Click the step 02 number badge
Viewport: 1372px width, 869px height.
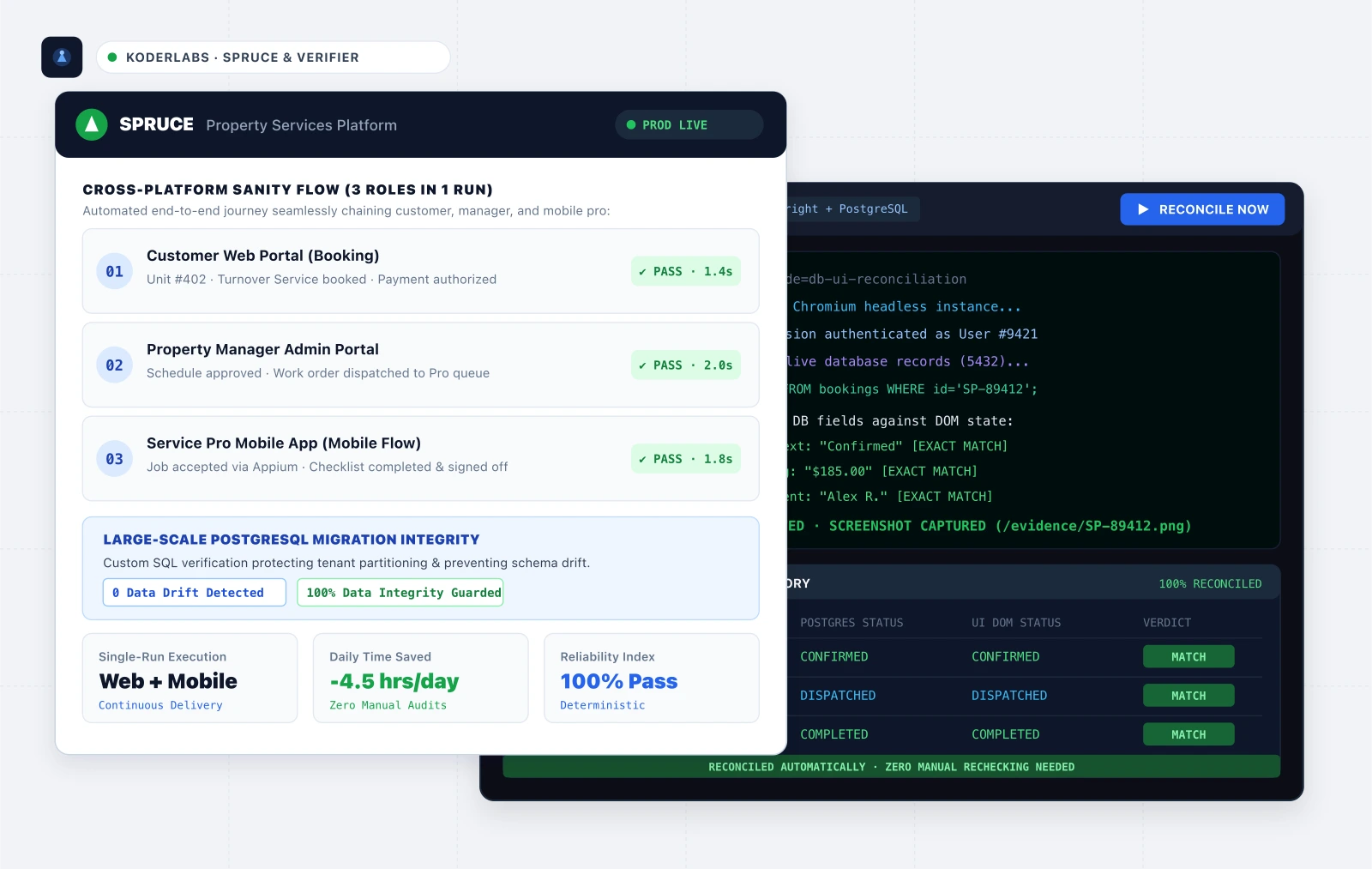(x=114, y=365)
